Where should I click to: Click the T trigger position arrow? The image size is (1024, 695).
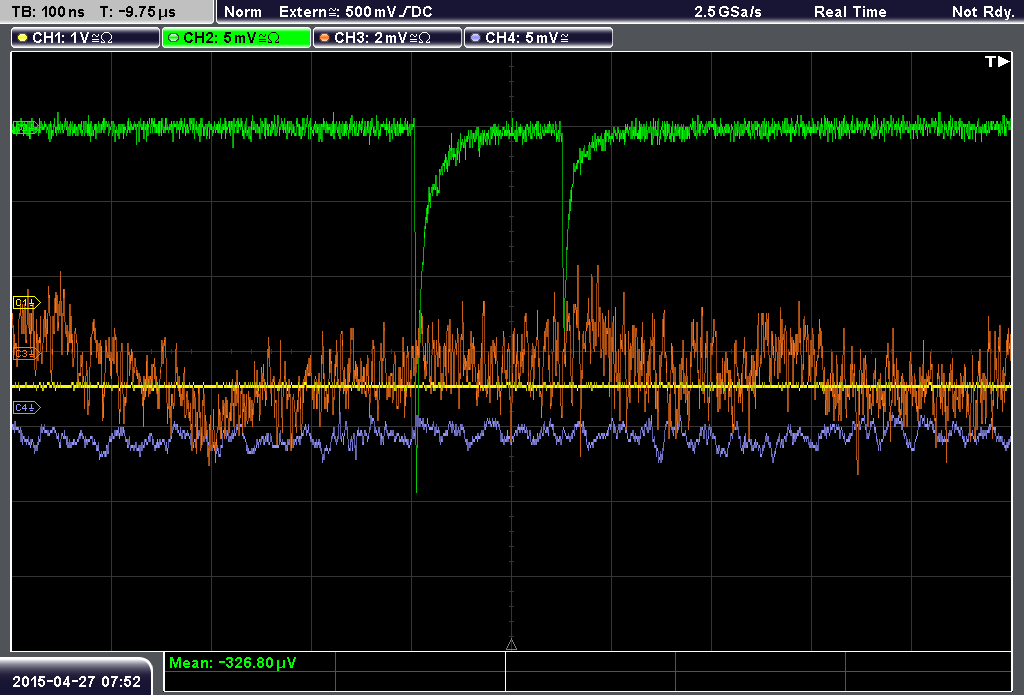997,61
